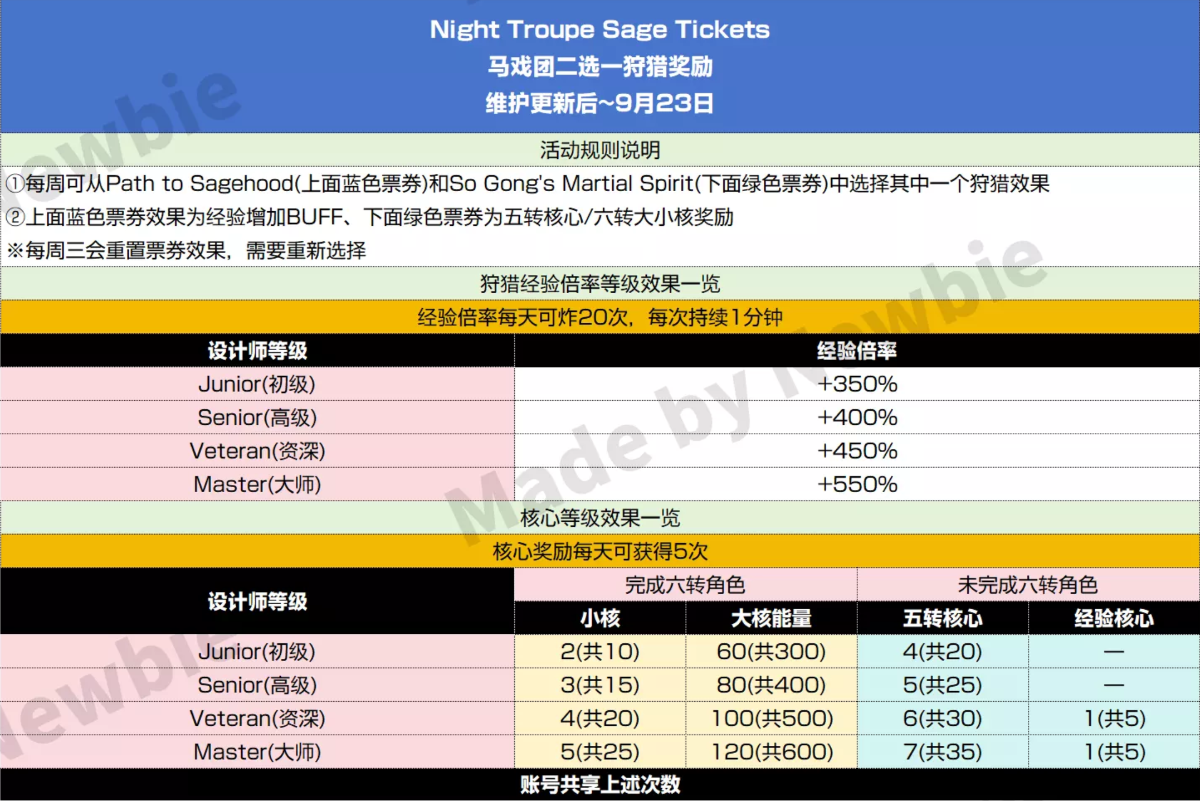The height and width of the screenshot is (801, 1200).
Task: Select the +550% Master rate cell
Action: tap(857, 485)
